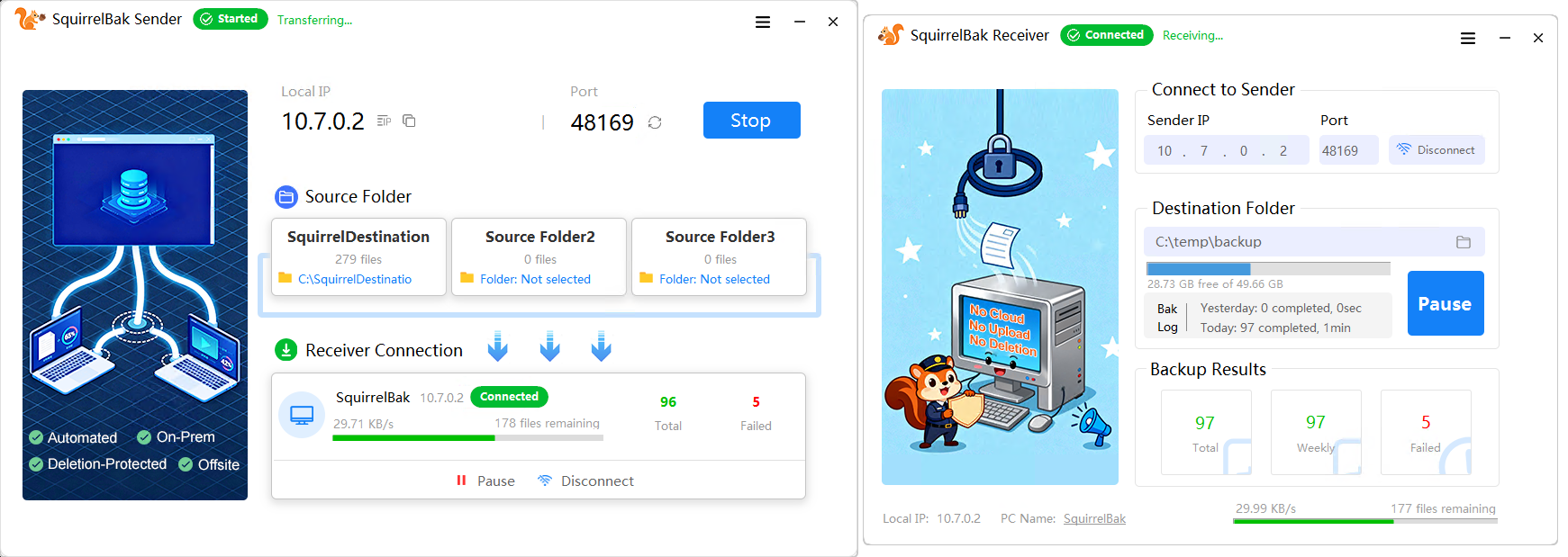Click the disk free space bar in Destination Folder
This screenshot has width=1568, height=557.
[x=1268, y=269]
